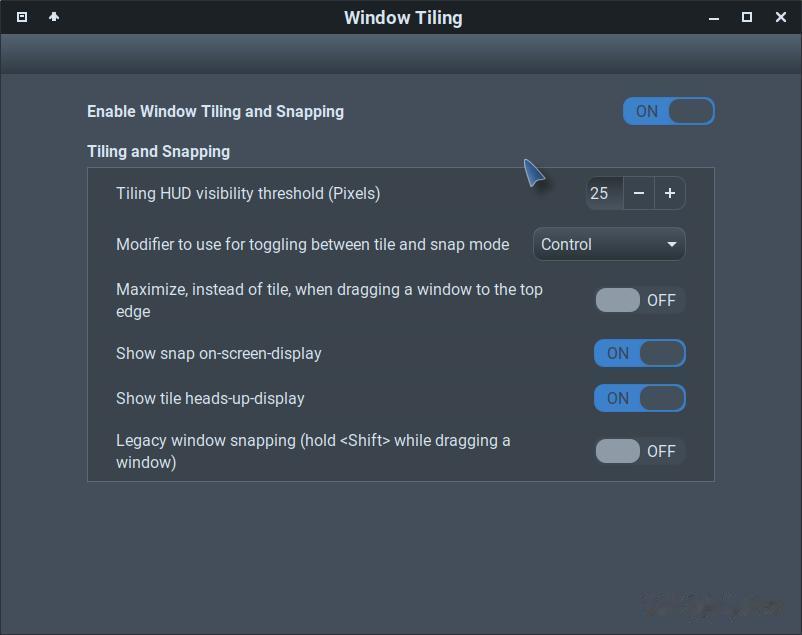Screen dimensions: 802x635
Task: Click the Tiling HUD visibility threshold label
Action: [248, 193]
